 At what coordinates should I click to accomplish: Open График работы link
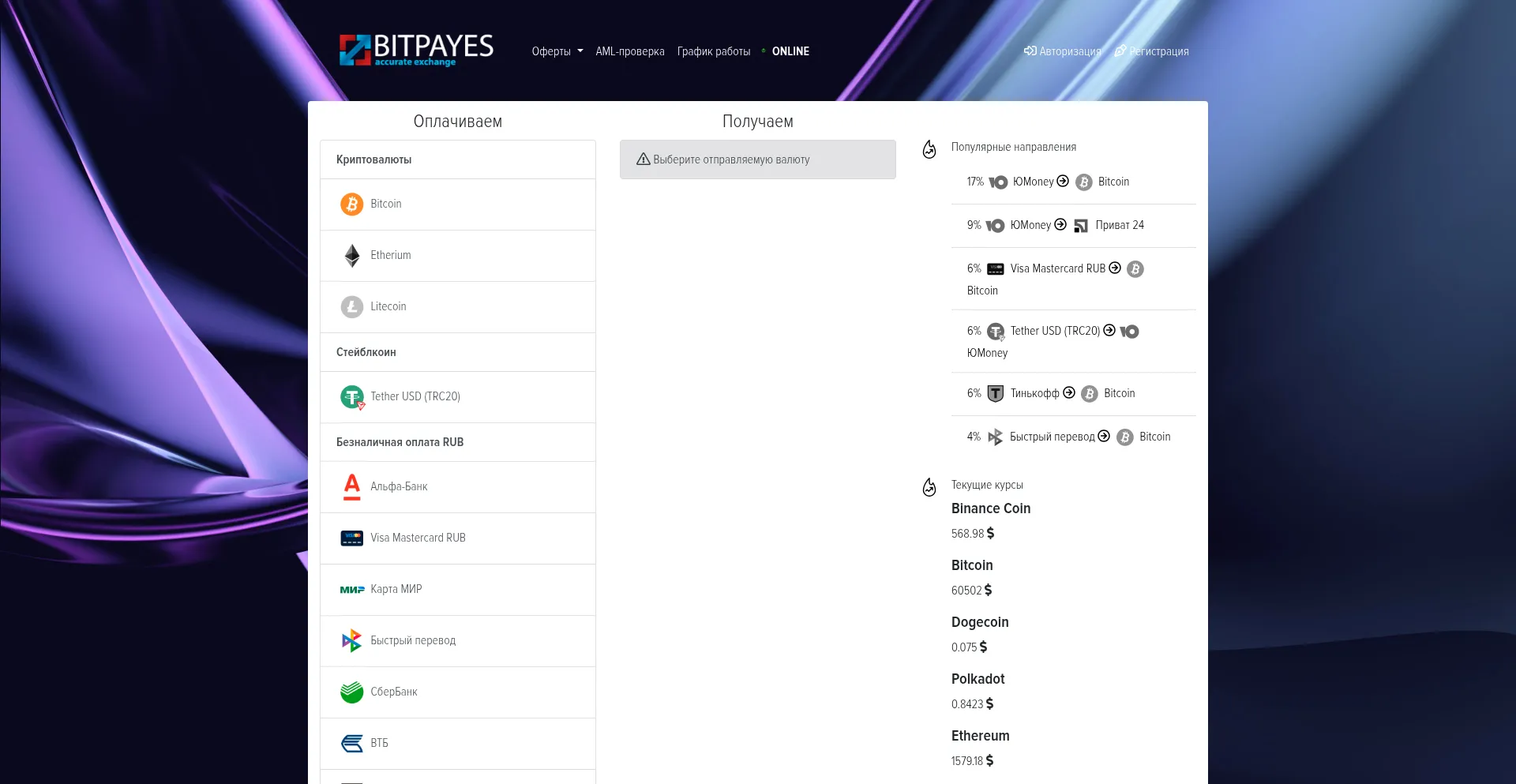point(714,51)
